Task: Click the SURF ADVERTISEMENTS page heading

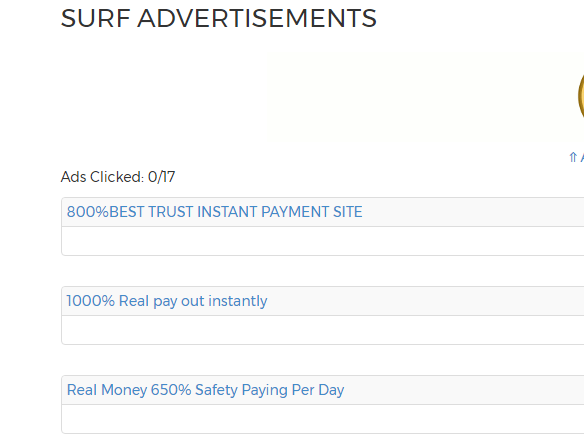Action: [x=219, y=18]
